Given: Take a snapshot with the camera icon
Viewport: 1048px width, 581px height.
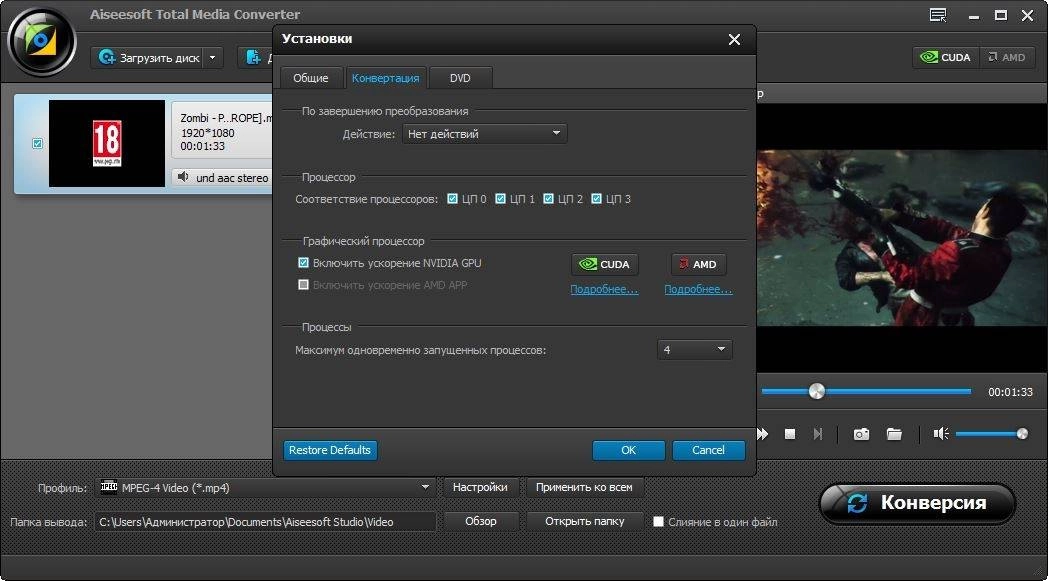Looking at the screenshot, I should click(x=862, y=434).
